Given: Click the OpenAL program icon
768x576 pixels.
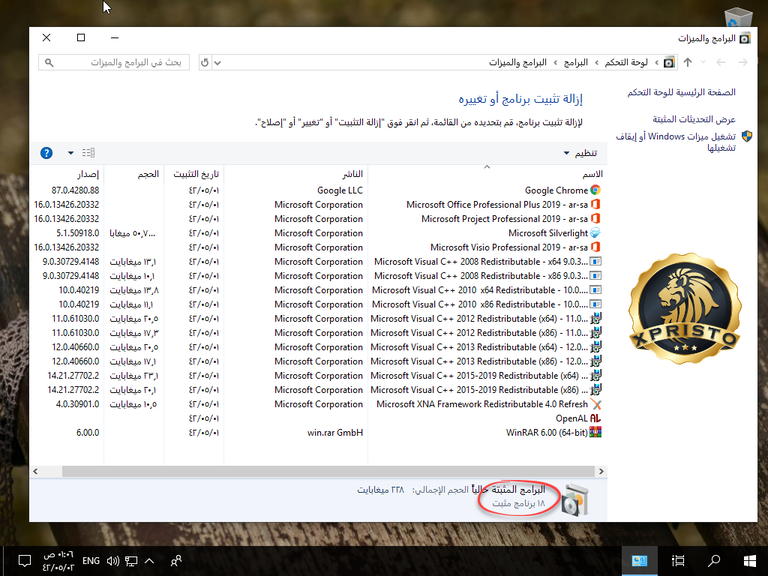Looking at the screenshot, I should point(596,418).
